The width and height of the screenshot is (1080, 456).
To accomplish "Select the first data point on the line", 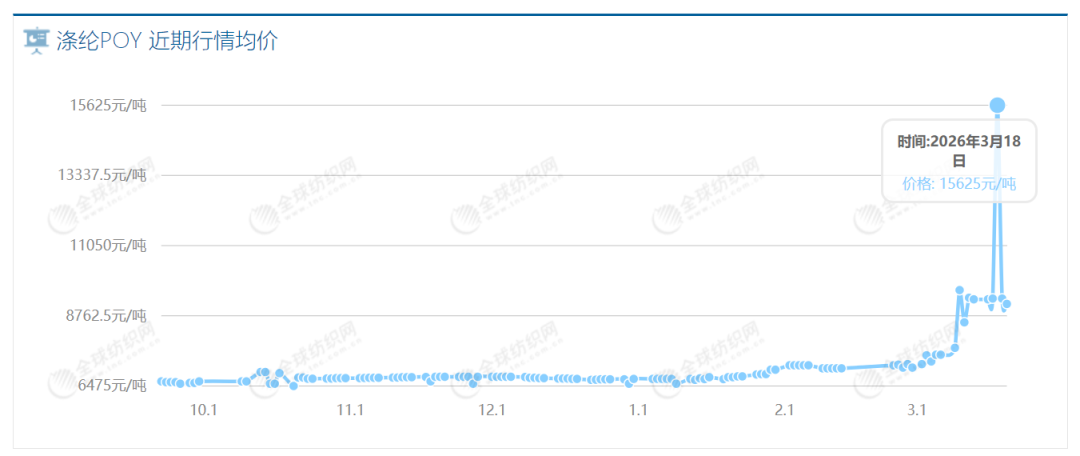I will [x=161, y=381].
